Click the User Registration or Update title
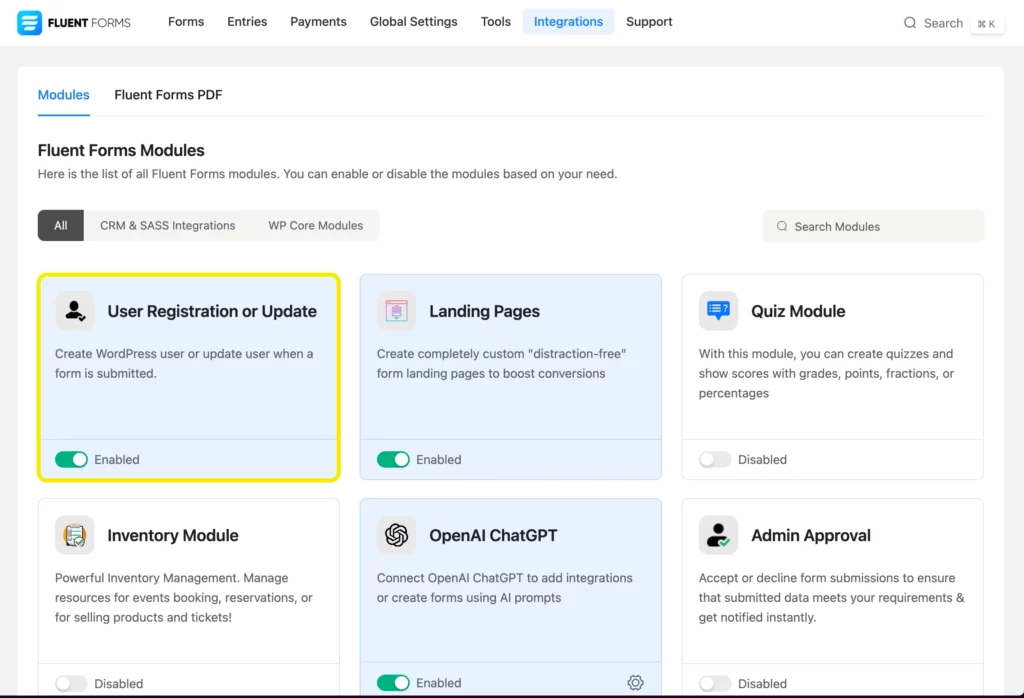 click(212, 311)
